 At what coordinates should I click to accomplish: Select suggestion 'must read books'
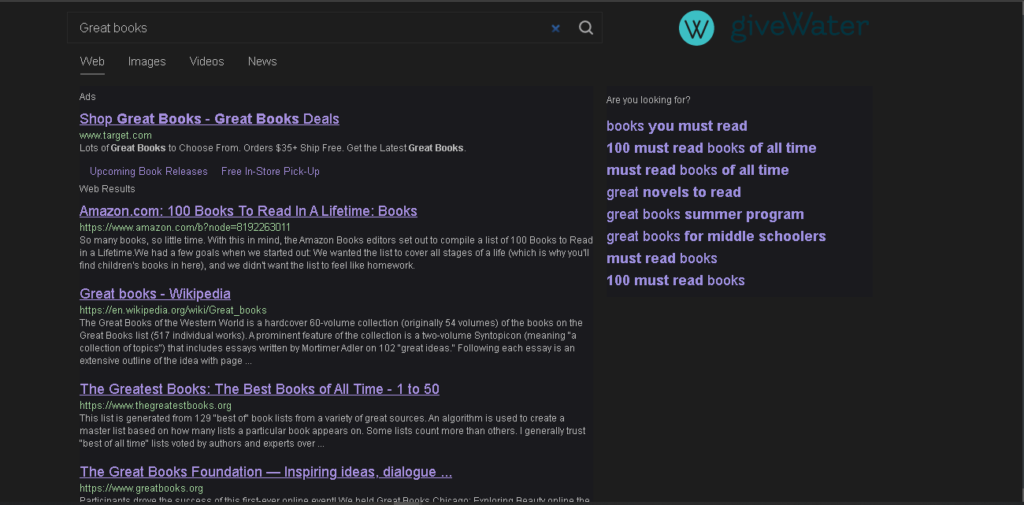(662, 259)
